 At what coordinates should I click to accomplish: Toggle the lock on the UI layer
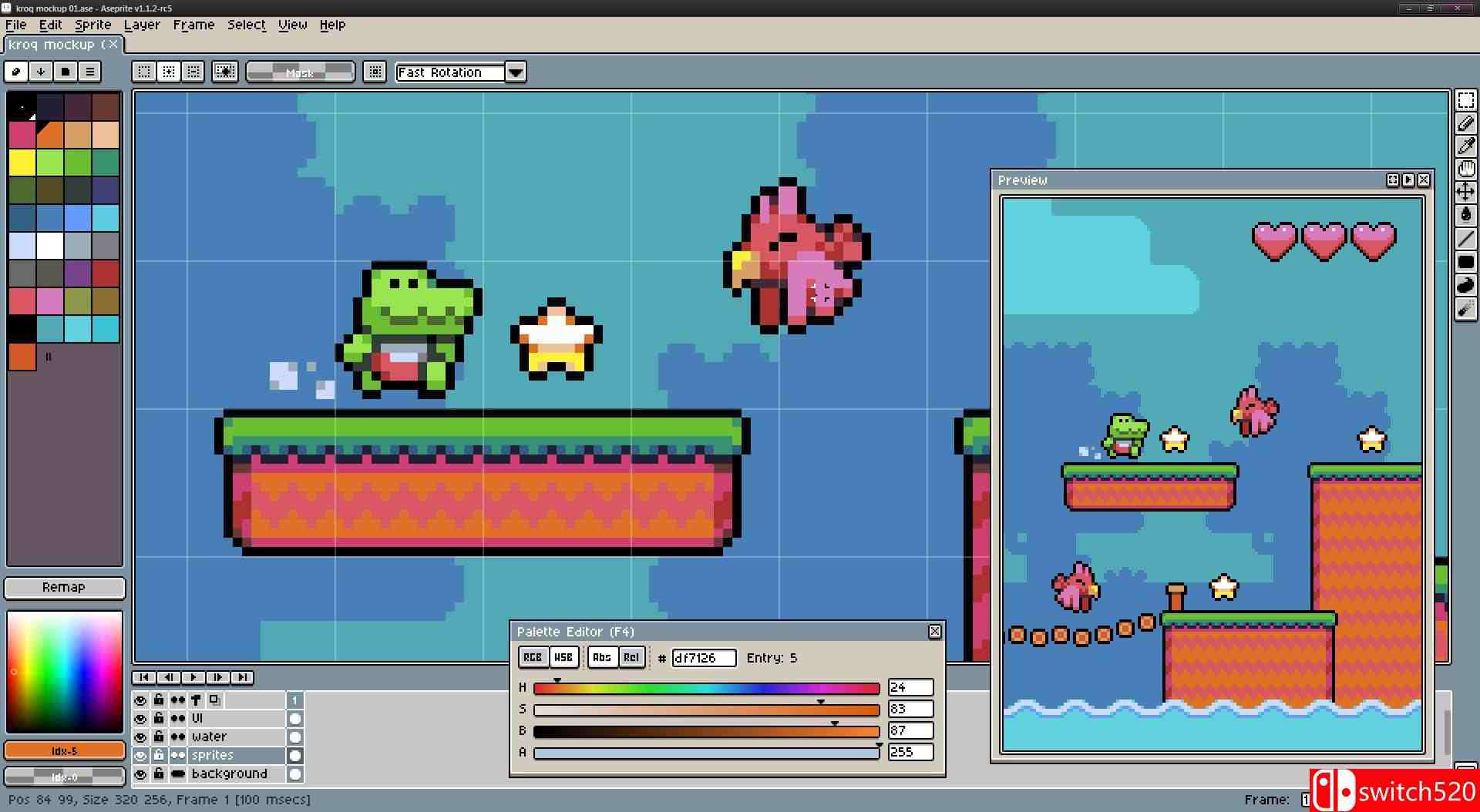click(159, 718)
